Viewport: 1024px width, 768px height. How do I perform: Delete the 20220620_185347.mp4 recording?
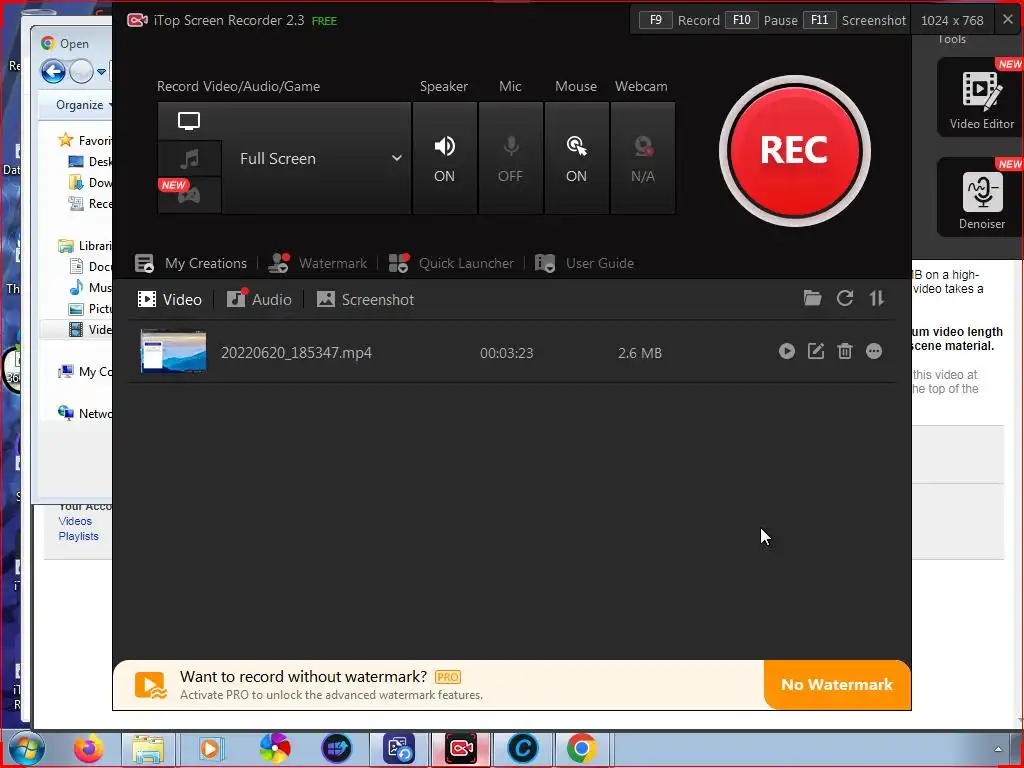pos(845,351)
